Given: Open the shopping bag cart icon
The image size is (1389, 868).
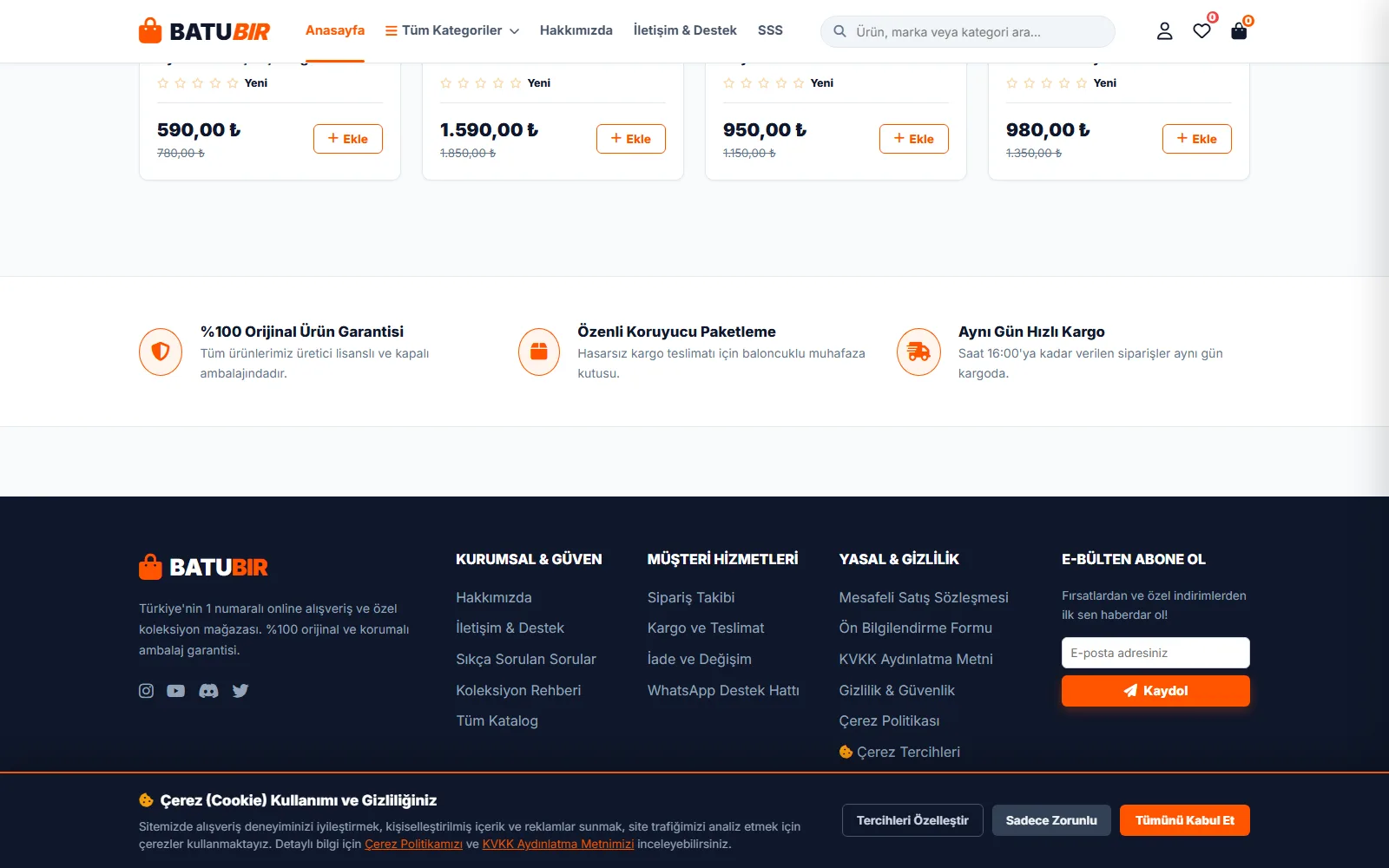Looking at the screenshot, I should tap(1239, 31).
